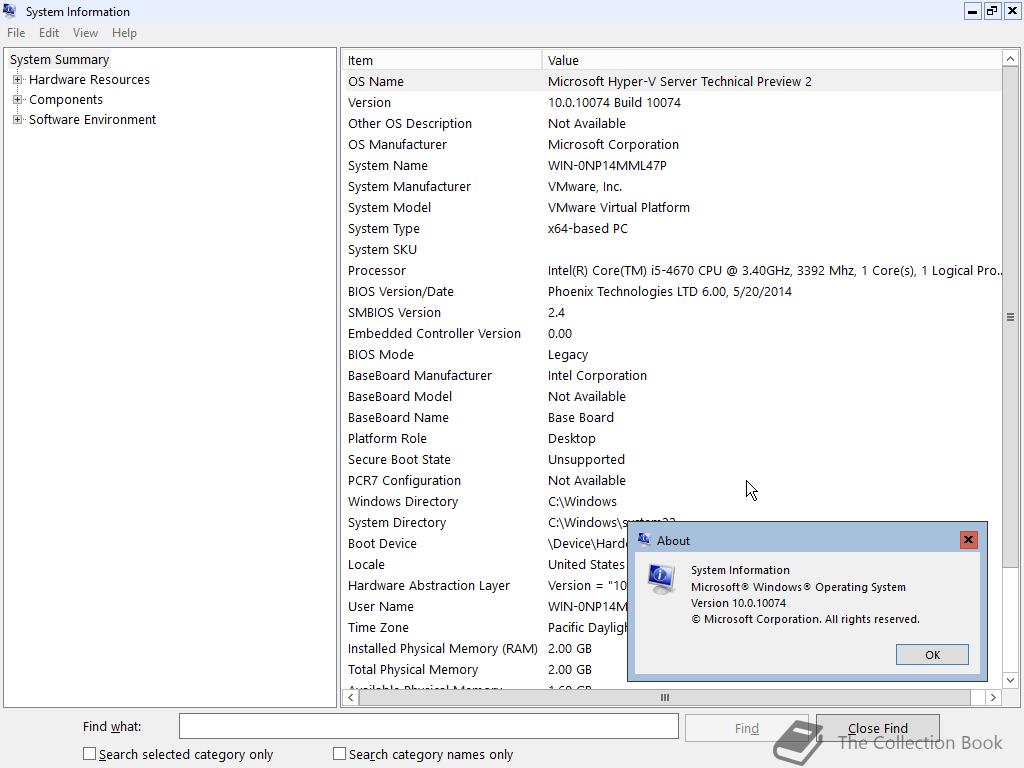The height and width of the screenshot is (768, 1024).
Task: Click the Close Find button
Action: tap(878, 728)
